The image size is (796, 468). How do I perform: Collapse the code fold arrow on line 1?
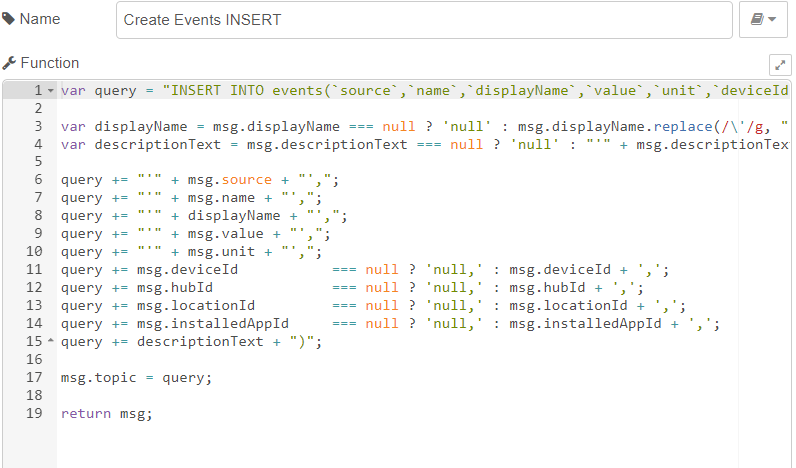(51, 91)
